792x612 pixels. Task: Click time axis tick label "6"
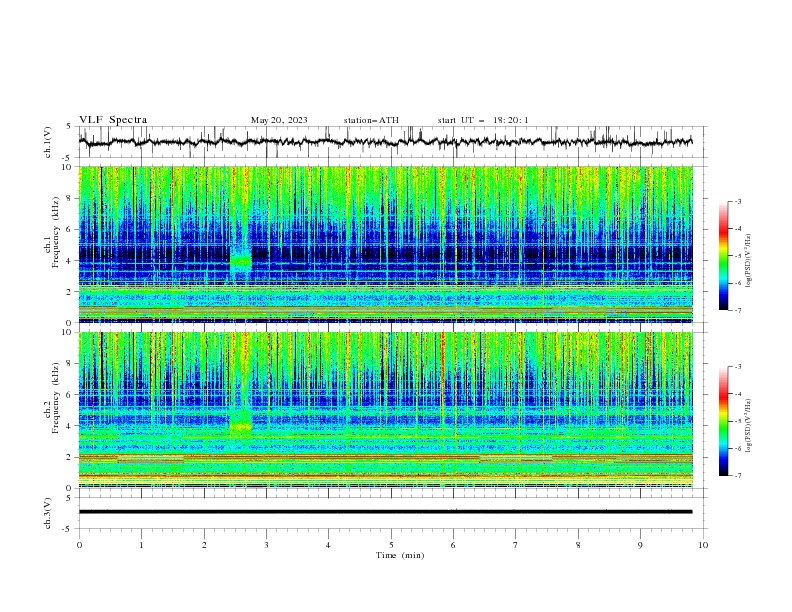(x=453, y=545)
